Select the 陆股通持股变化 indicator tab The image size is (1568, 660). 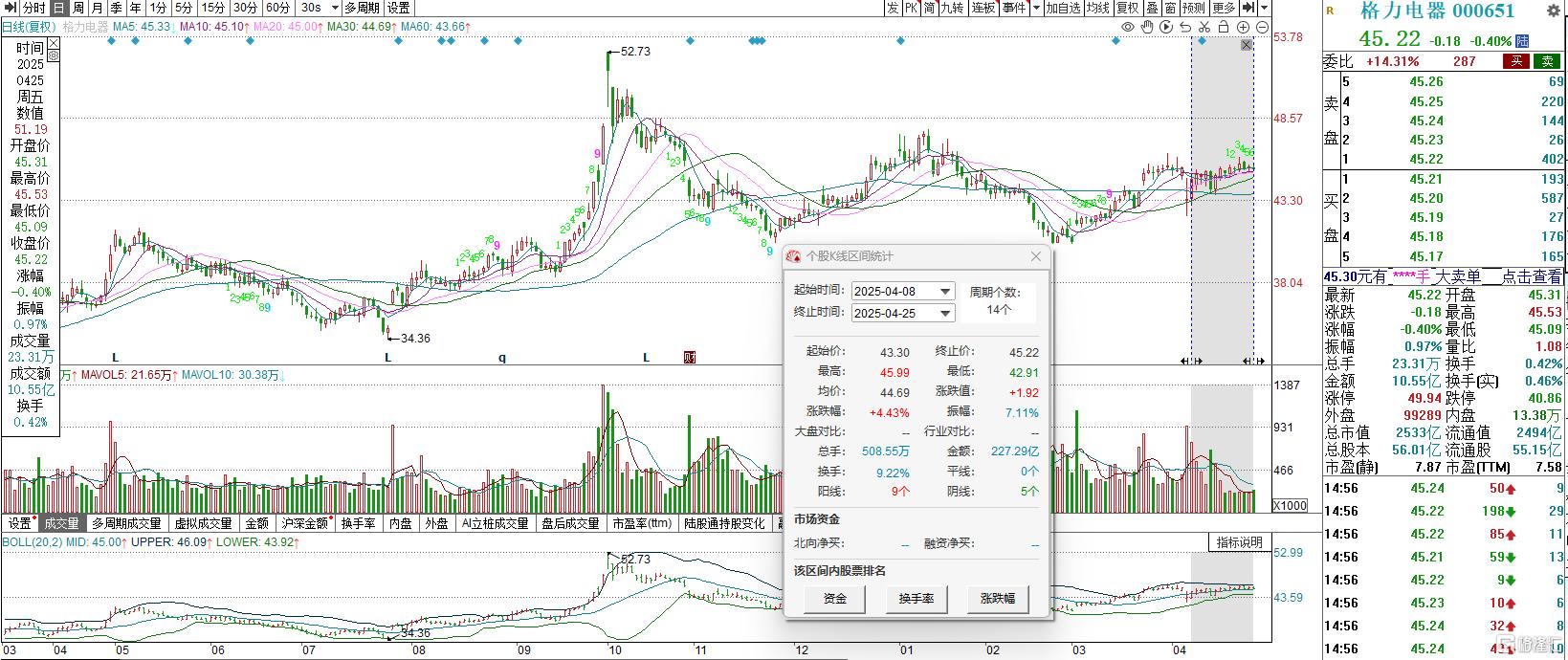point(724,523)
